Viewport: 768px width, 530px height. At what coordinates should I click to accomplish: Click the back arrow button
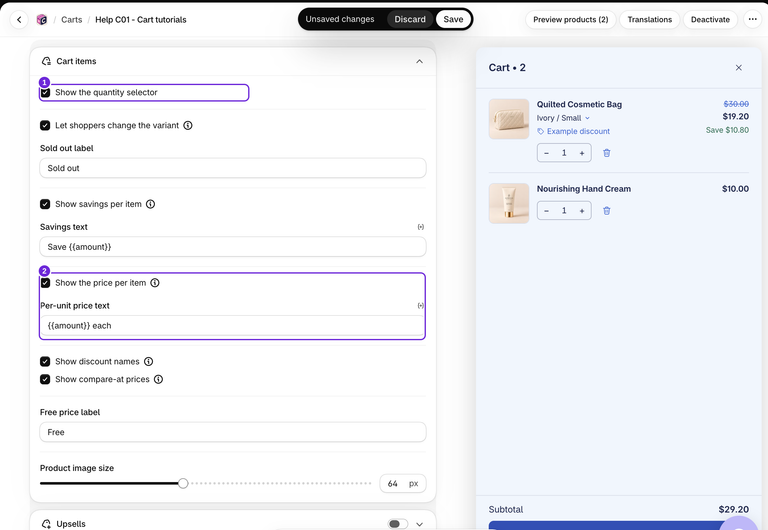click(19, 20)
